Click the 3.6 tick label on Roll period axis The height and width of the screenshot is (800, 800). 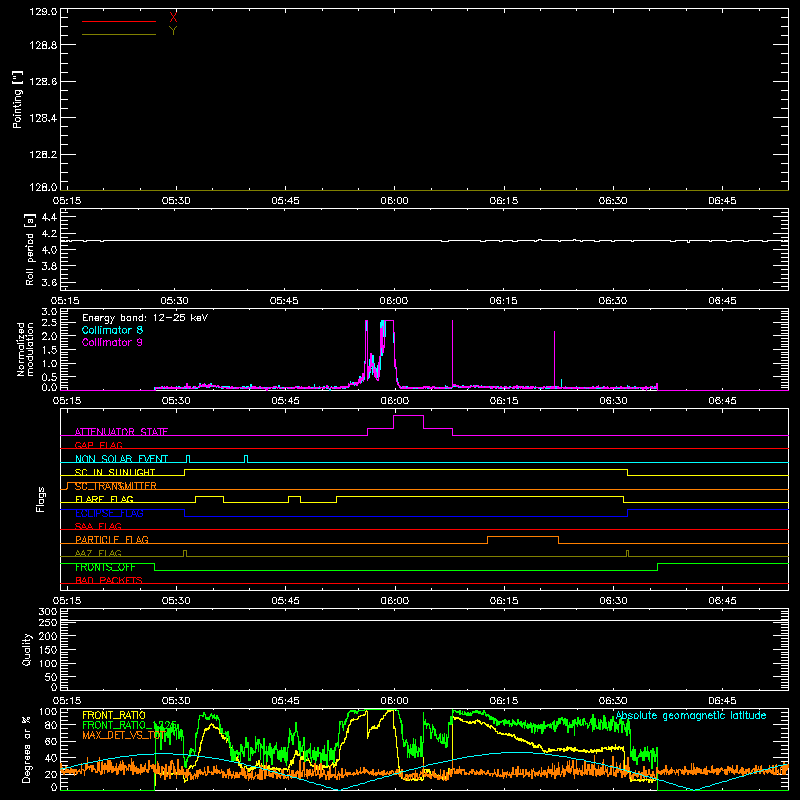(49, 282)
